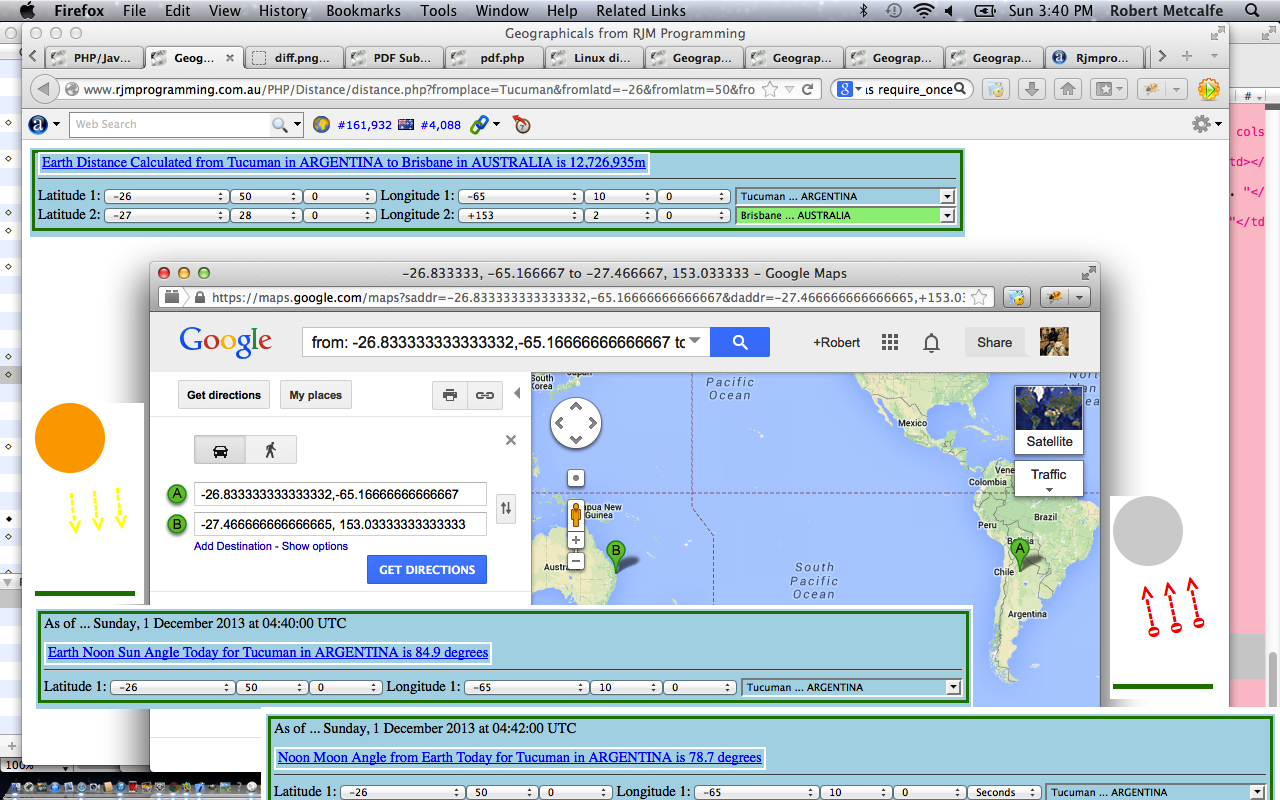
Task: Go to the Firefox home page icon
Action: pyautogui.click(x=1068, y=89)
